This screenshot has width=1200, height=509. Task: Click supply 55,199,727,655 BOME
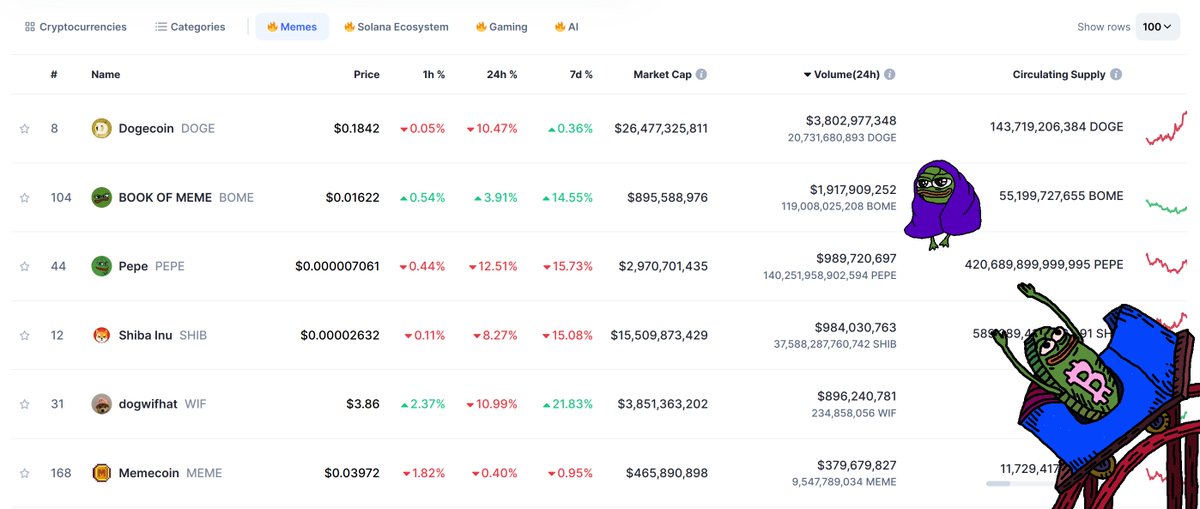1061,196
